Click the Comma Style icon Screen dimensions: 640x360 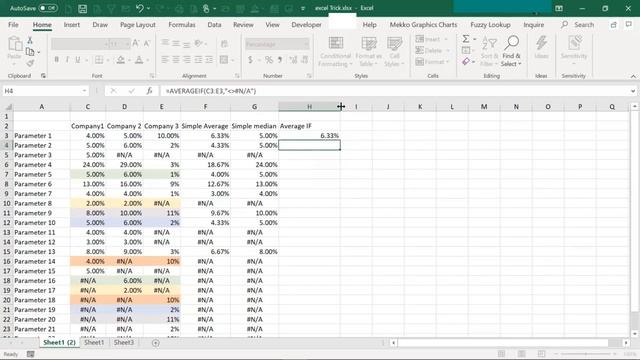[280, 60]
